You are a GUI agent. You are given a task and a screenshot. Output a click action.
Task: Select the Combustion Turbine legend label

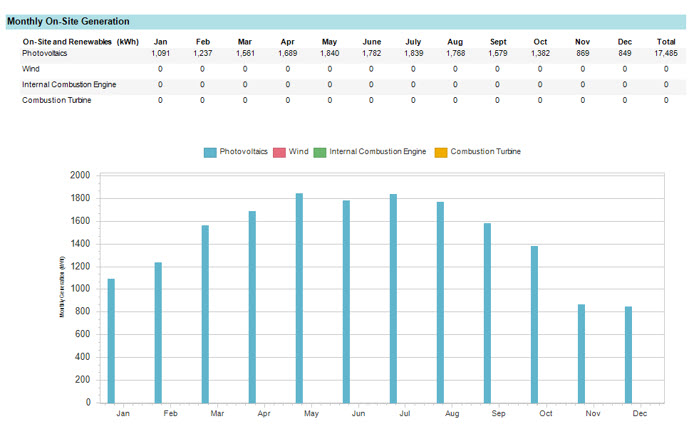[486, 151]
